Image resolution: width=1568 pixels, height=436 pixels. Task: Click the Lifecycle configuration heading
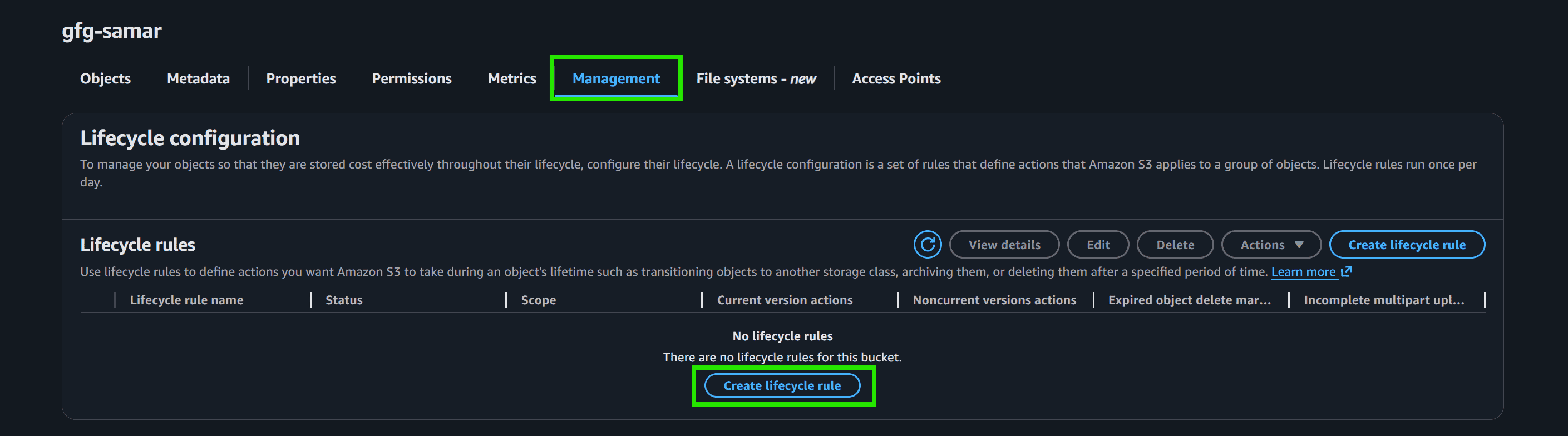coord(190,138)
